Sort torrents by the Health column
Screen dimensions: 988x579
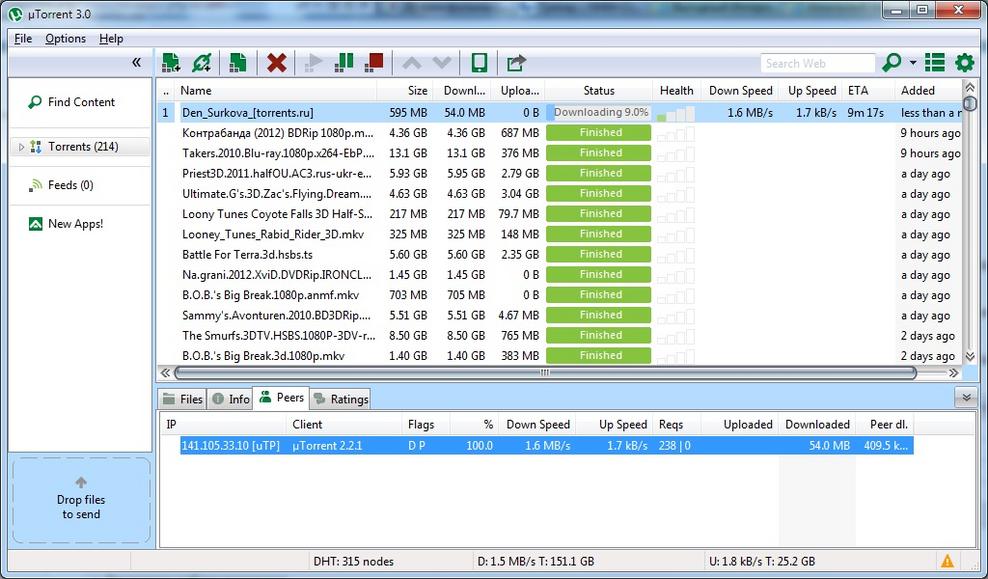pyautogui.click(x=677, y=91)
